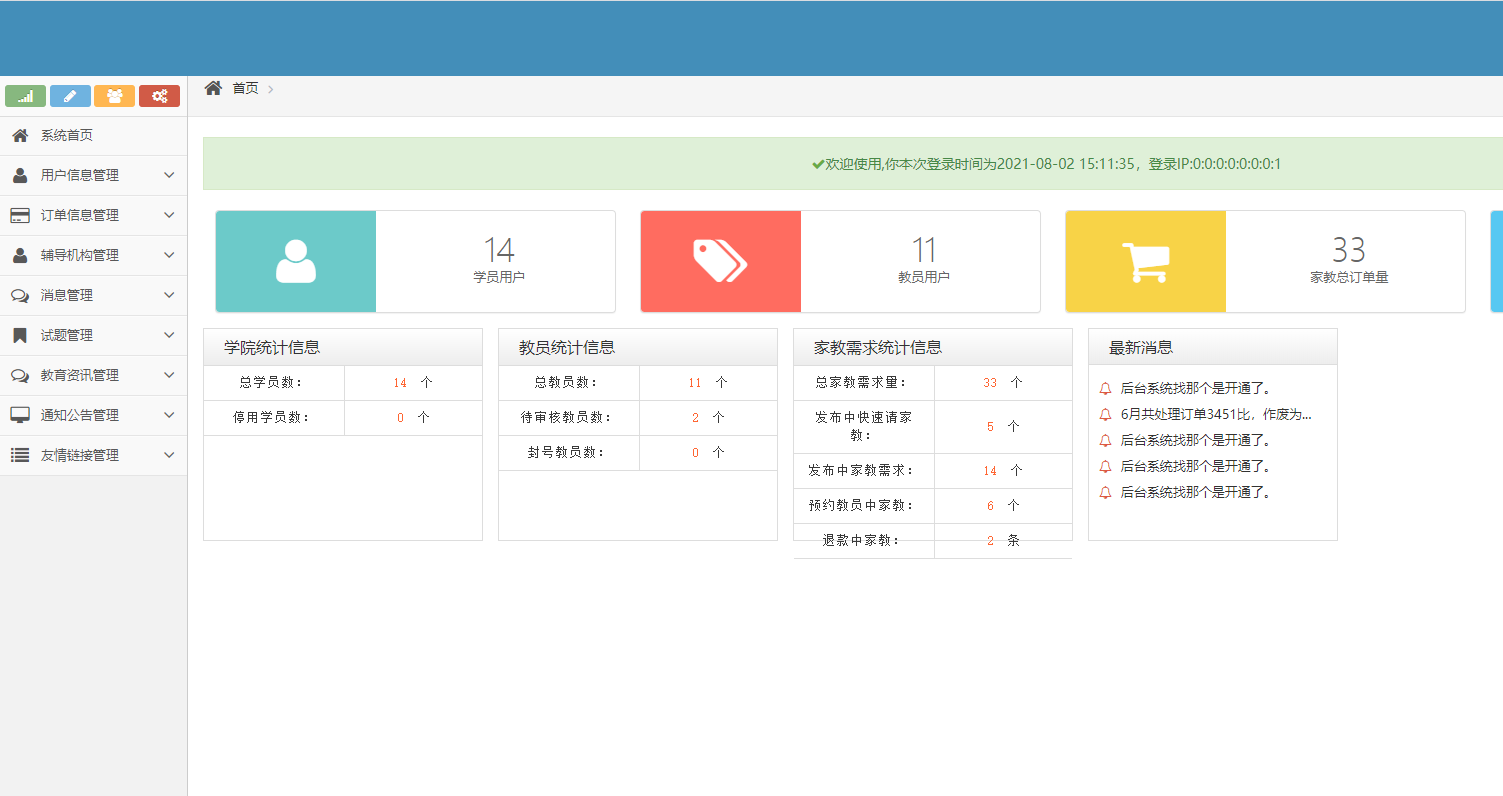This screenshot has height=796, width=1503.
Task: Open the message about 6月共处理订单3451比
Action: click(x=1215, y=414)
